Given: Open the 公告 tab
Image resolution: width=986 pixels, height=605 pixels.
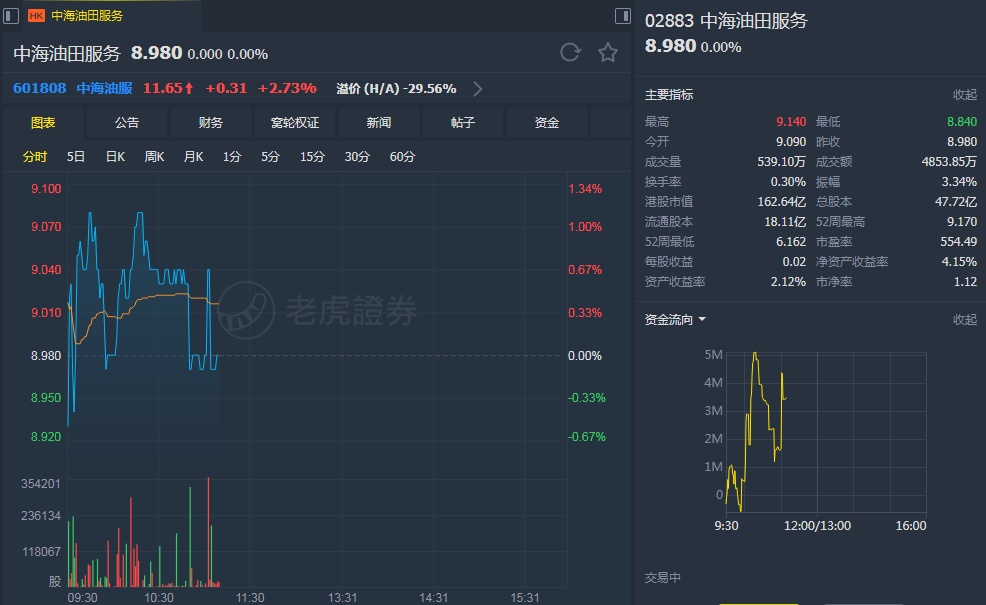Looking at the screenshot, I should (x=127, y=123).
